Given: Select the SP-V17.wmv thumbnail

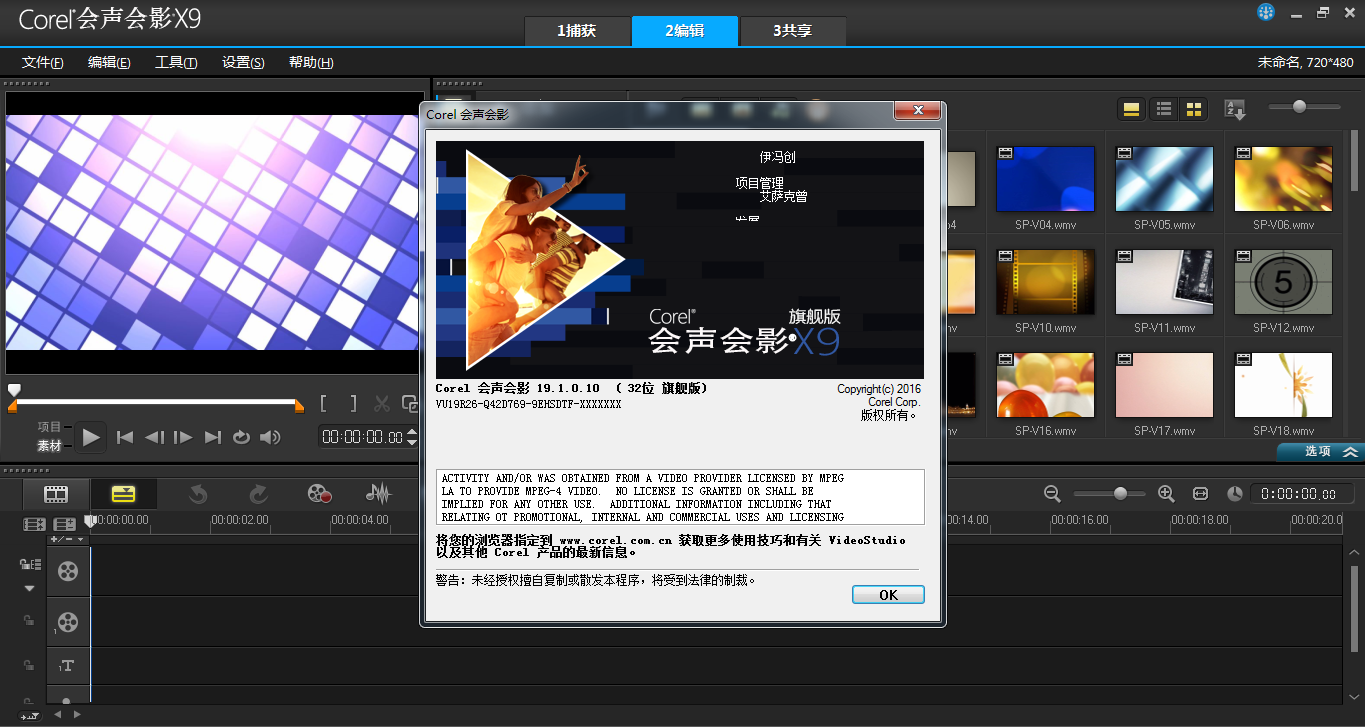Looking at the screenshot, I should point(1164,385).
